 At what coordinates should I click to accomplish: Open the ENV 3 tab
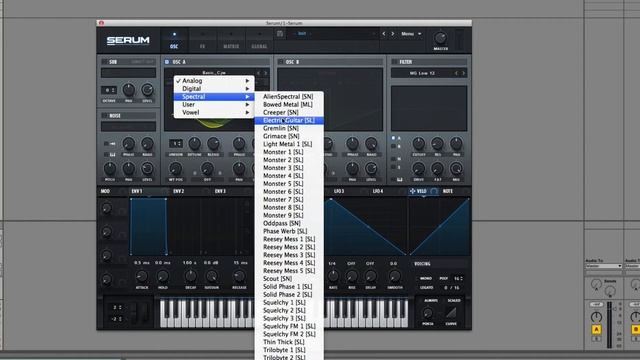(x=220, y=191)
